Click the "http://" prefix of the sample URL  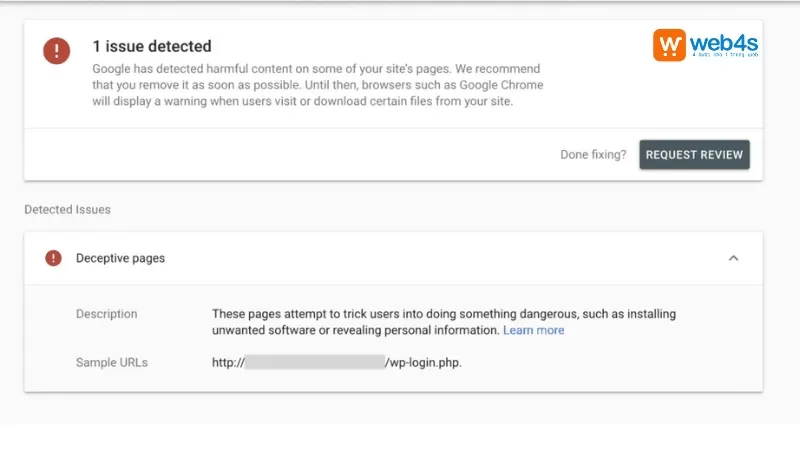[x=227, y=362]
